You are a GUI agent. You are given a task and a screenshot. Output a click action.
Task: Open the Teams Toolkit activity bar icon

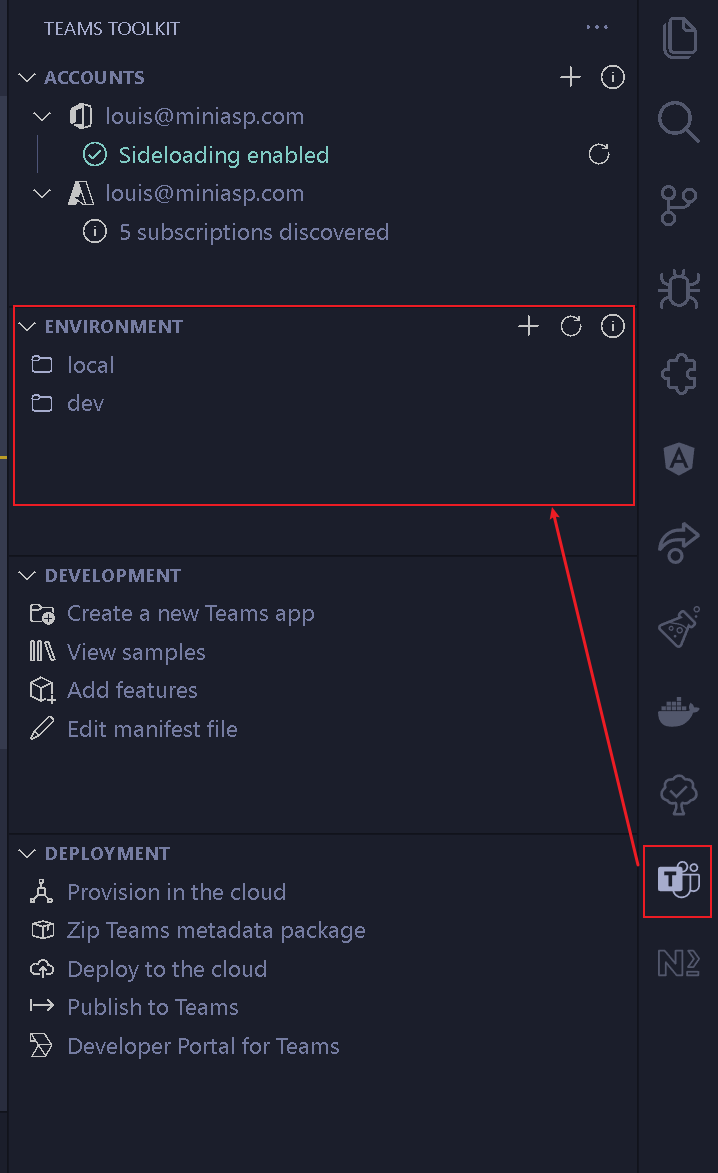[678, 880]
